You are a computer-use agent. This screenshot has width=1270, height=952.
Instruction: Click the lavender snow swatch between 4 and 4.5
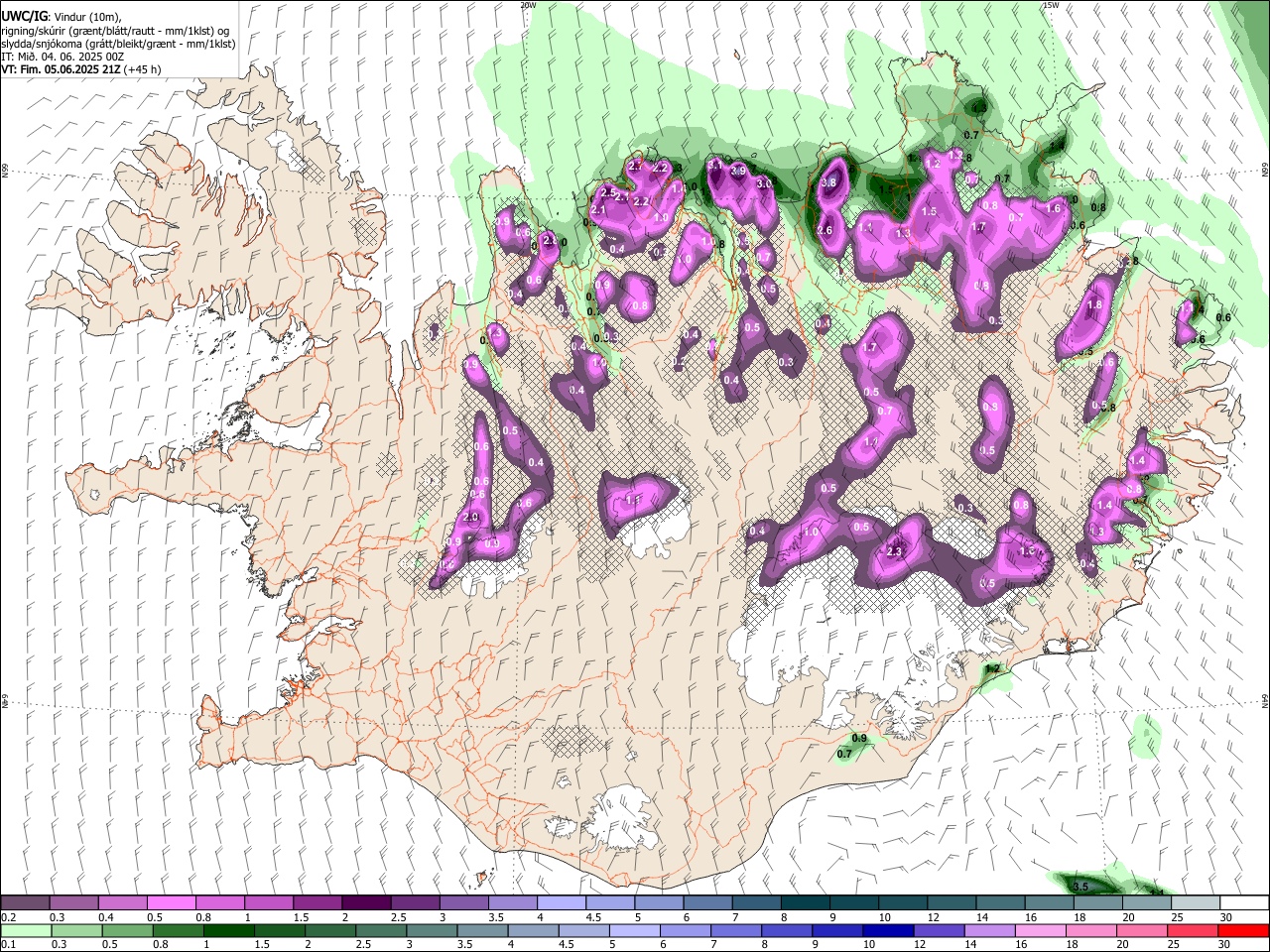[x=560, y=903]
